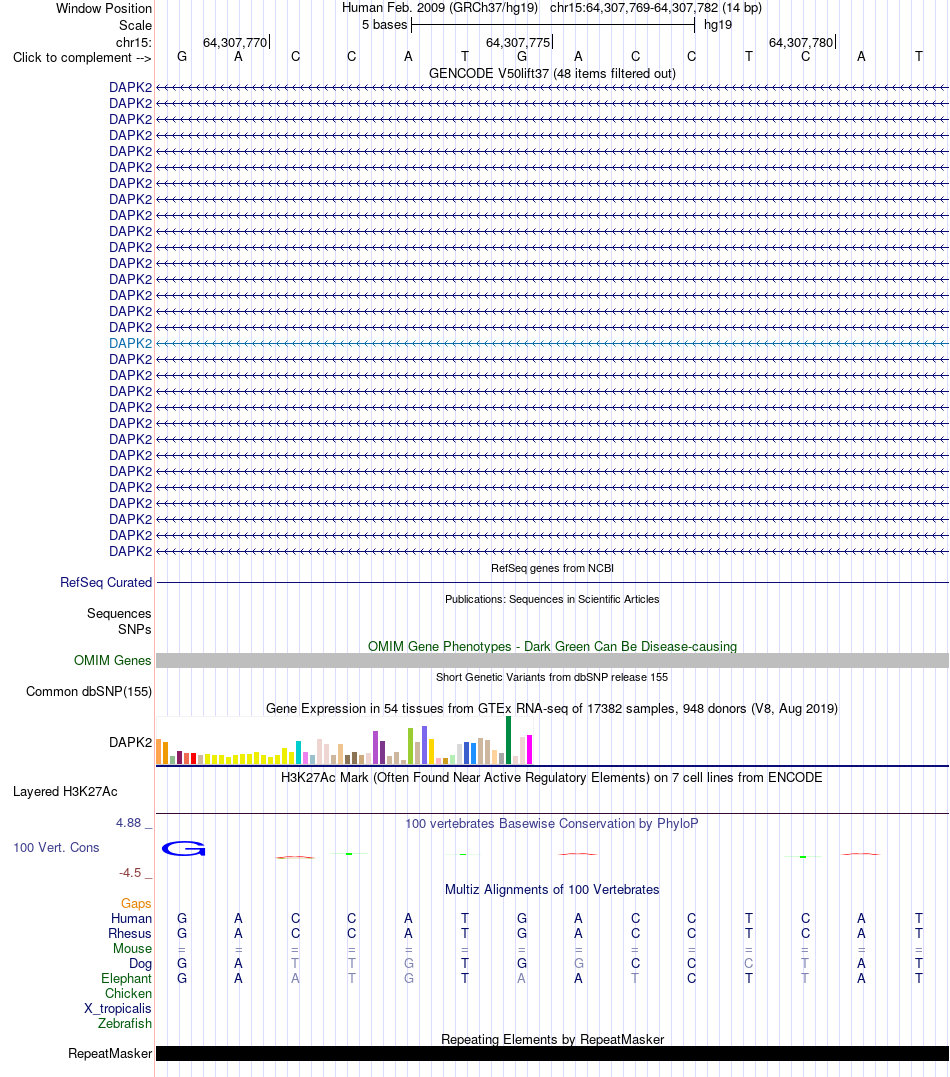Click the hg19 text beside scale bar
This screenshot has height=1077, width=950.
pos(718,25)
